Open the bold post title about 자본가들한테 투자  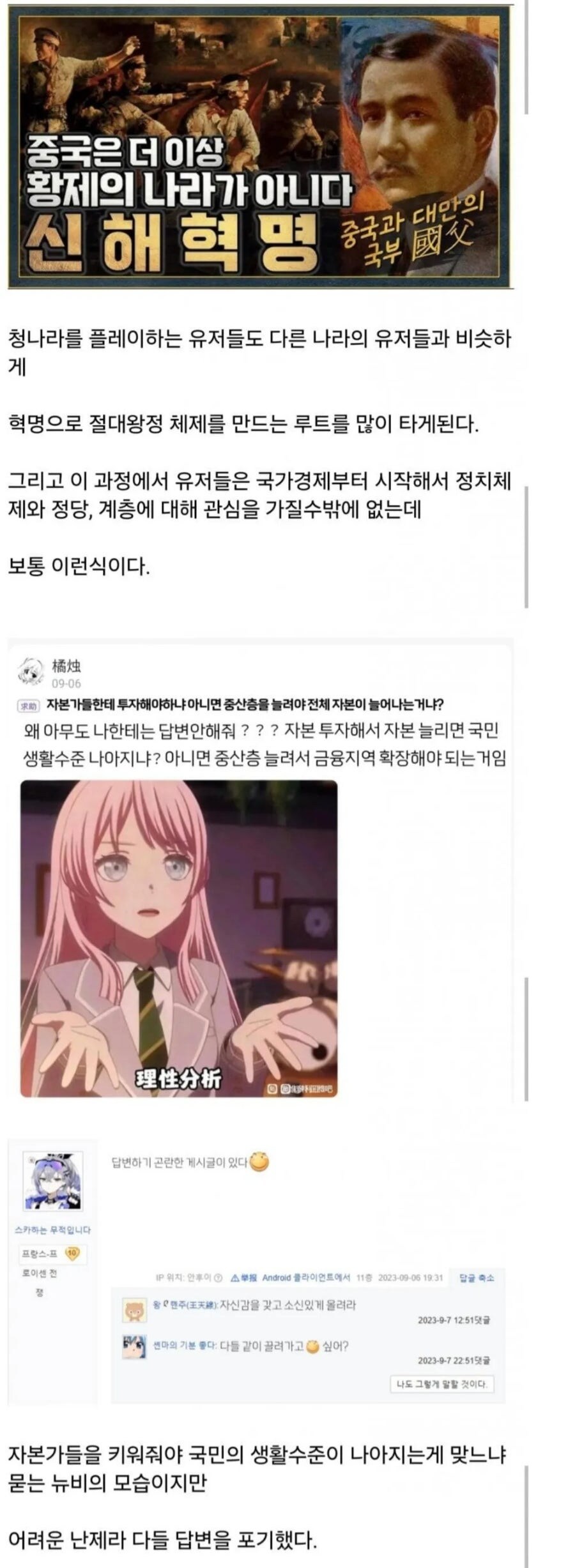[245, 705]
